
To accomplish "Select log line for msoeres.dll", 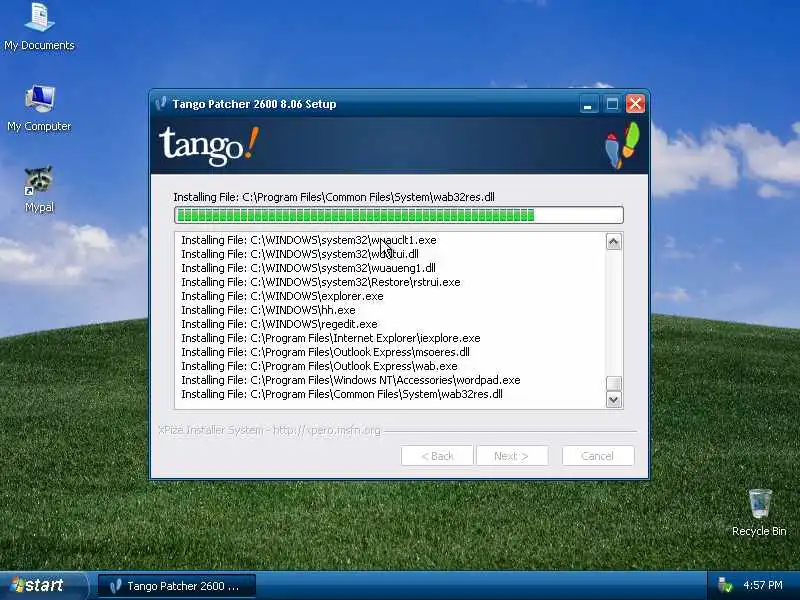I will click(x=326, y=352).
